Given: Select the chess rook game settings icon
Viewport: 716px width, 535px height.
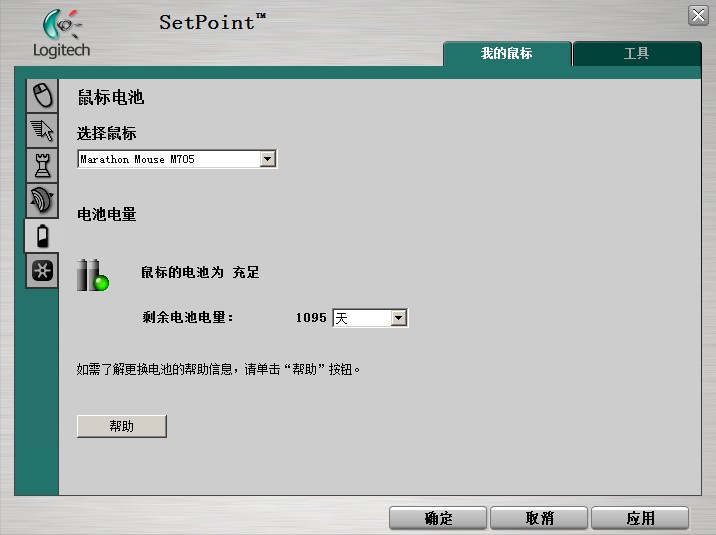Looking at the screenshot, I should click(42, 165).
